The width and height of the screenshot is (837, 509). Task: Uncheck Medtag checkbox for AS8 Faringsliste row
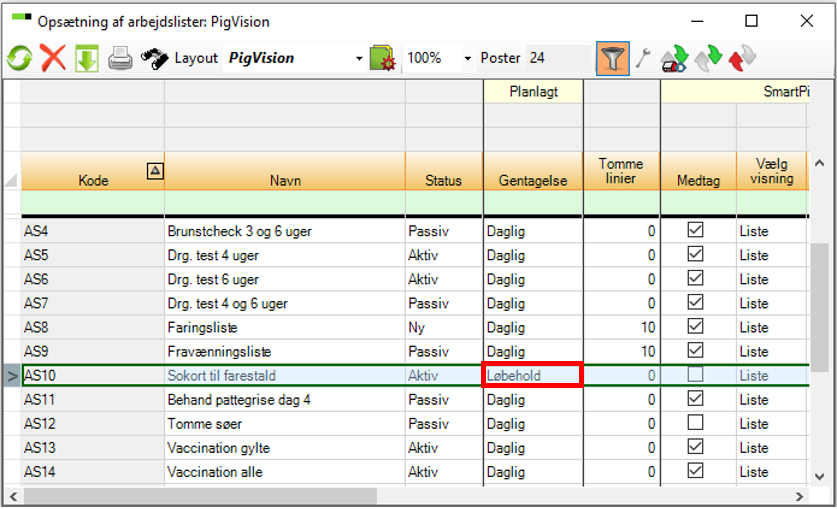point(695,326)
